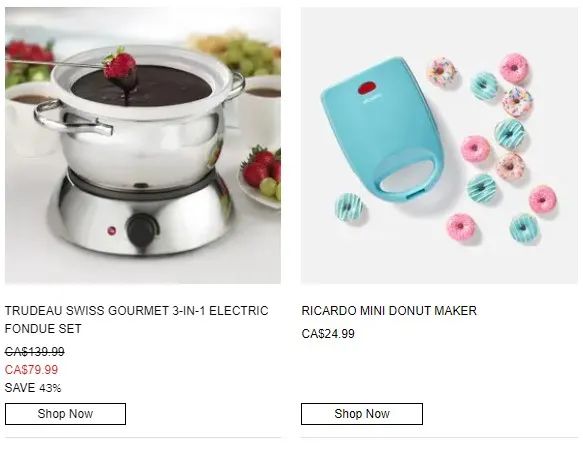
Task: Click the red CA$79.99 sale price
Action: 32,370
